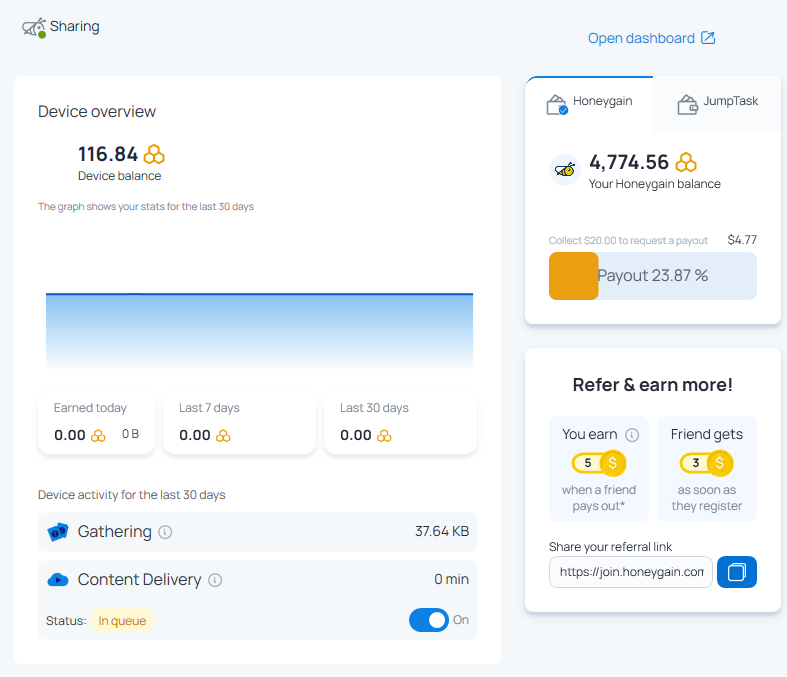The height and width of the screenshot is (677, 787).
Task: Click the Earned today stats card
Action: point(96,422)
